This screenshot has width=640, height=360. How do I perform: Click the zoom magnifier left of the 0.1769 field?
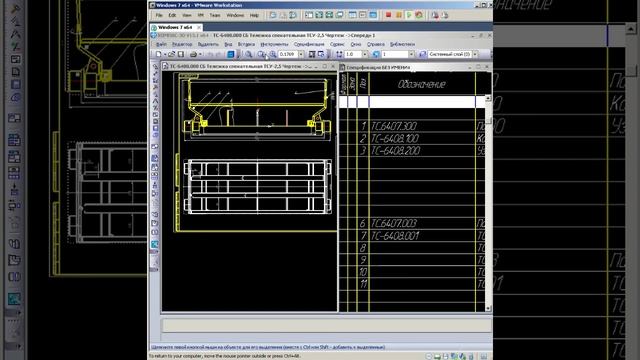pyautogui.click(x=273, y=54)
